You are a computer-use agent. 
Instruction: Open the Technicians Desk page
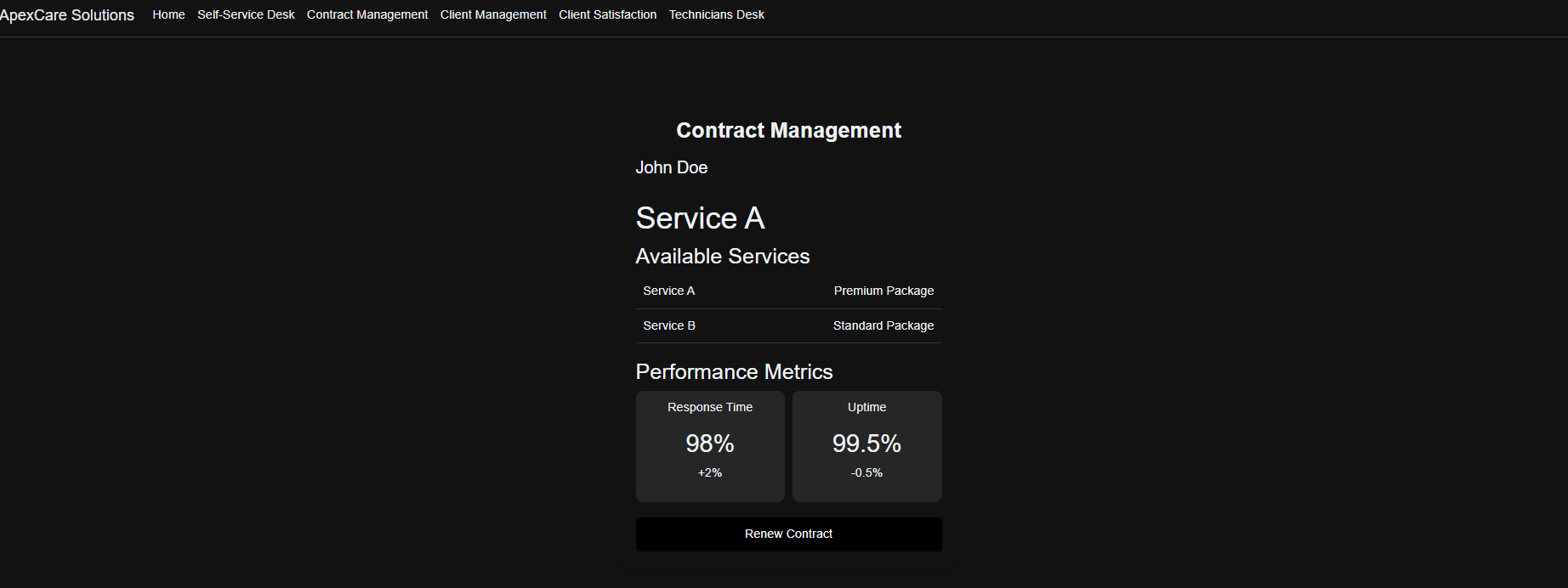coord(716,14)
